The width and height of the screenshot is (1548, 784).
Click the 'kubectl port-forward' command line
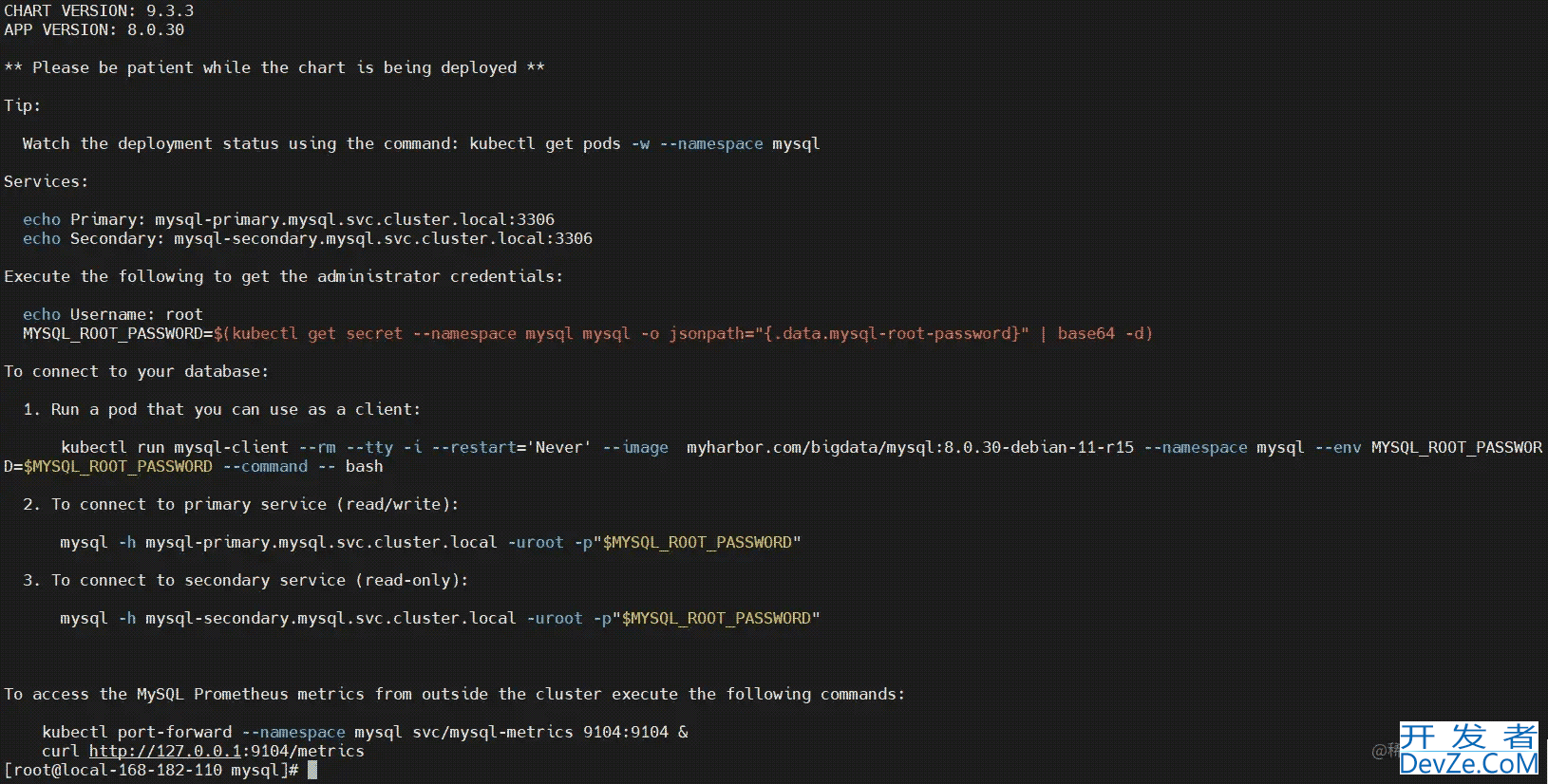[365, 732]
